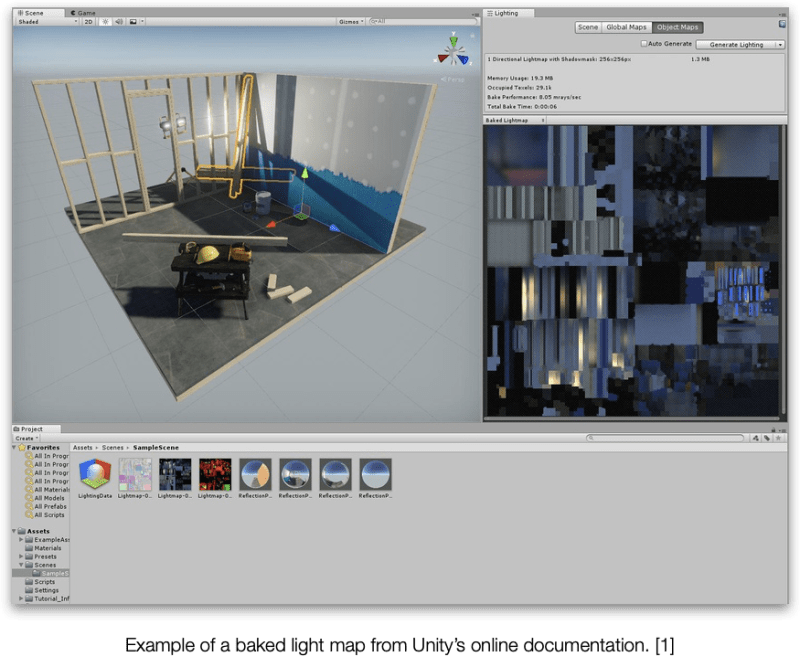Click Search by Type icon in Project
Image resolution: width=800 pixels, height=667 pixels.
[756, 438]
